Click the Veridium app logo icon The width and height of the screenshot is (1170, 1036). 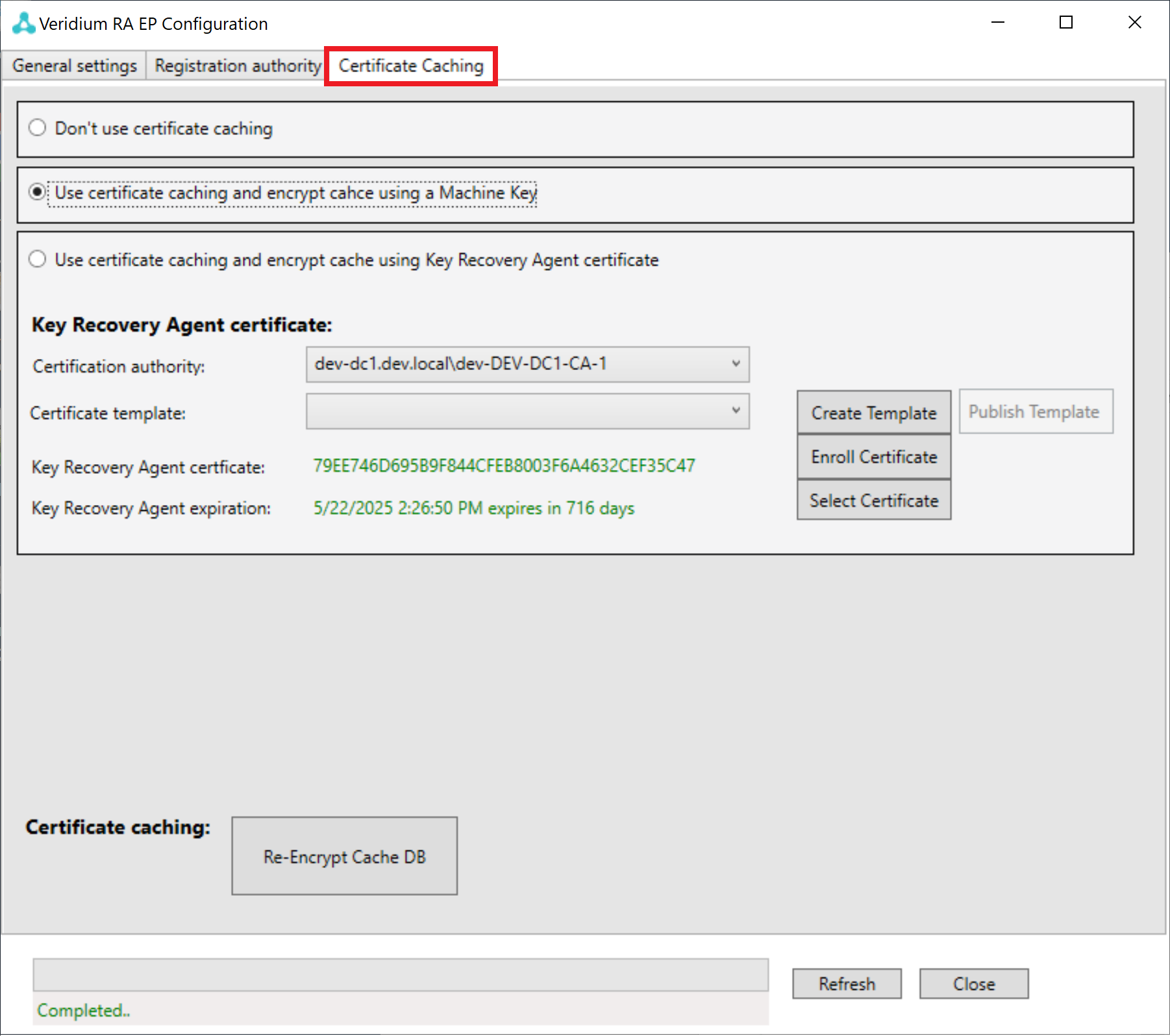[x=23, y=23]
